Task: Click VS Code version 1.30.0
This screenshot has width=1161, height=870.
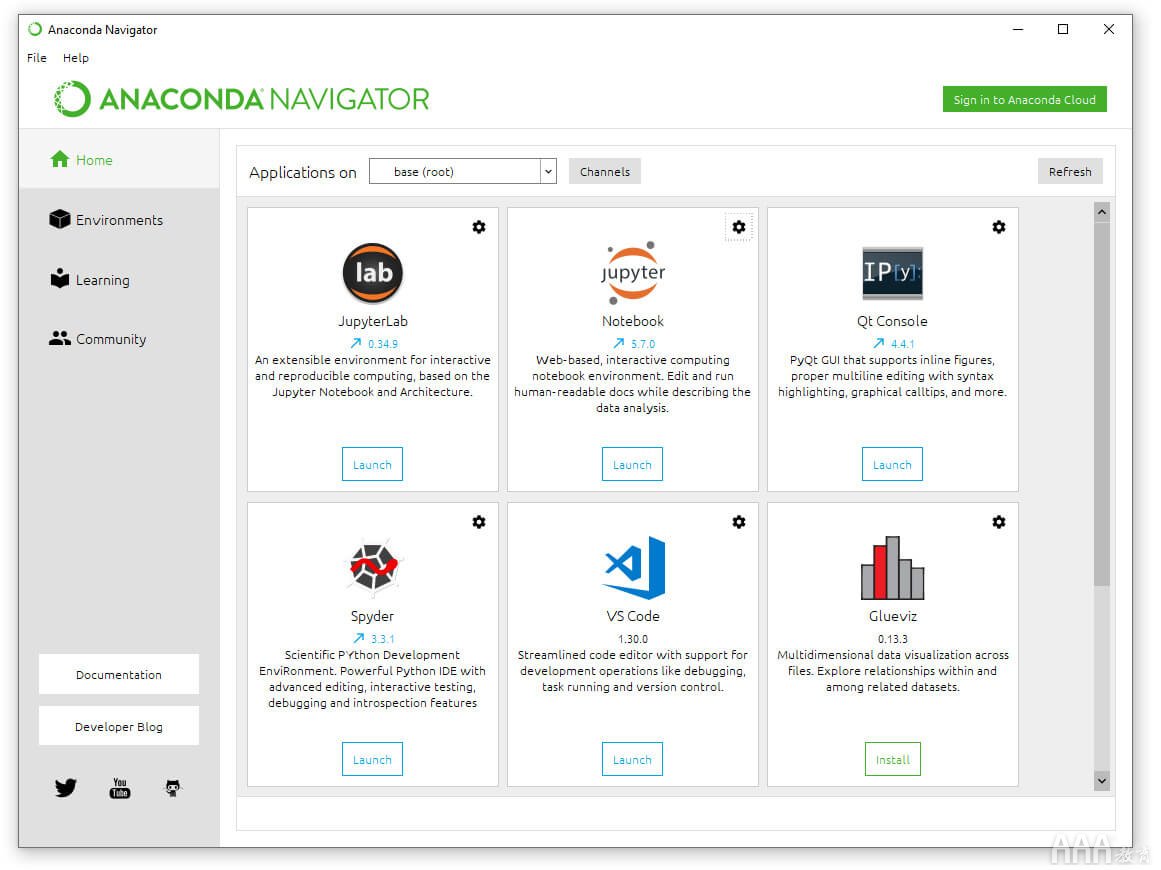Action: pyautogui.click(x=633, y=638)
